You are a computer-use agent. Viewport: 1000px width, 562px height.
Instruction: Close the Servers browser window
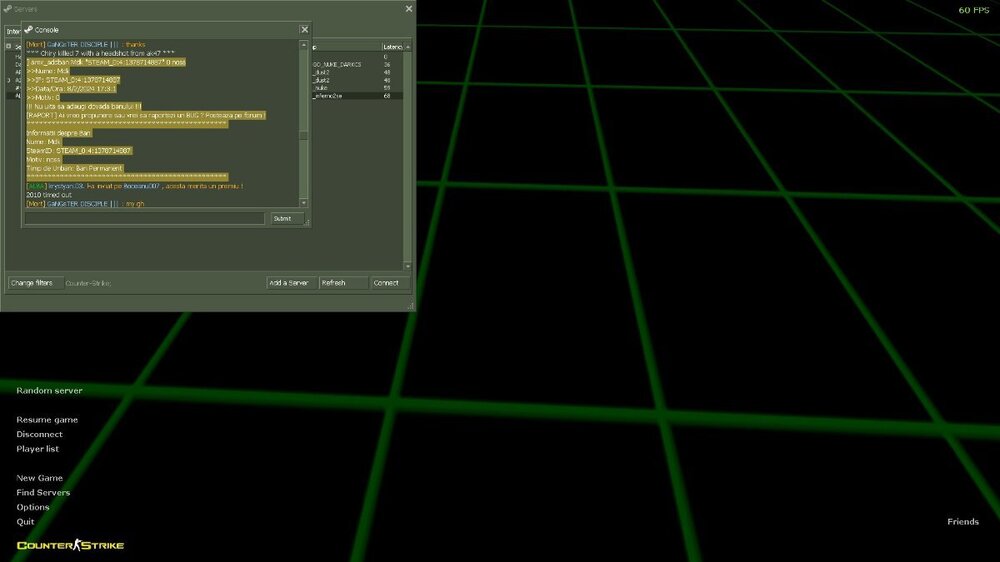tap(408, 9)
